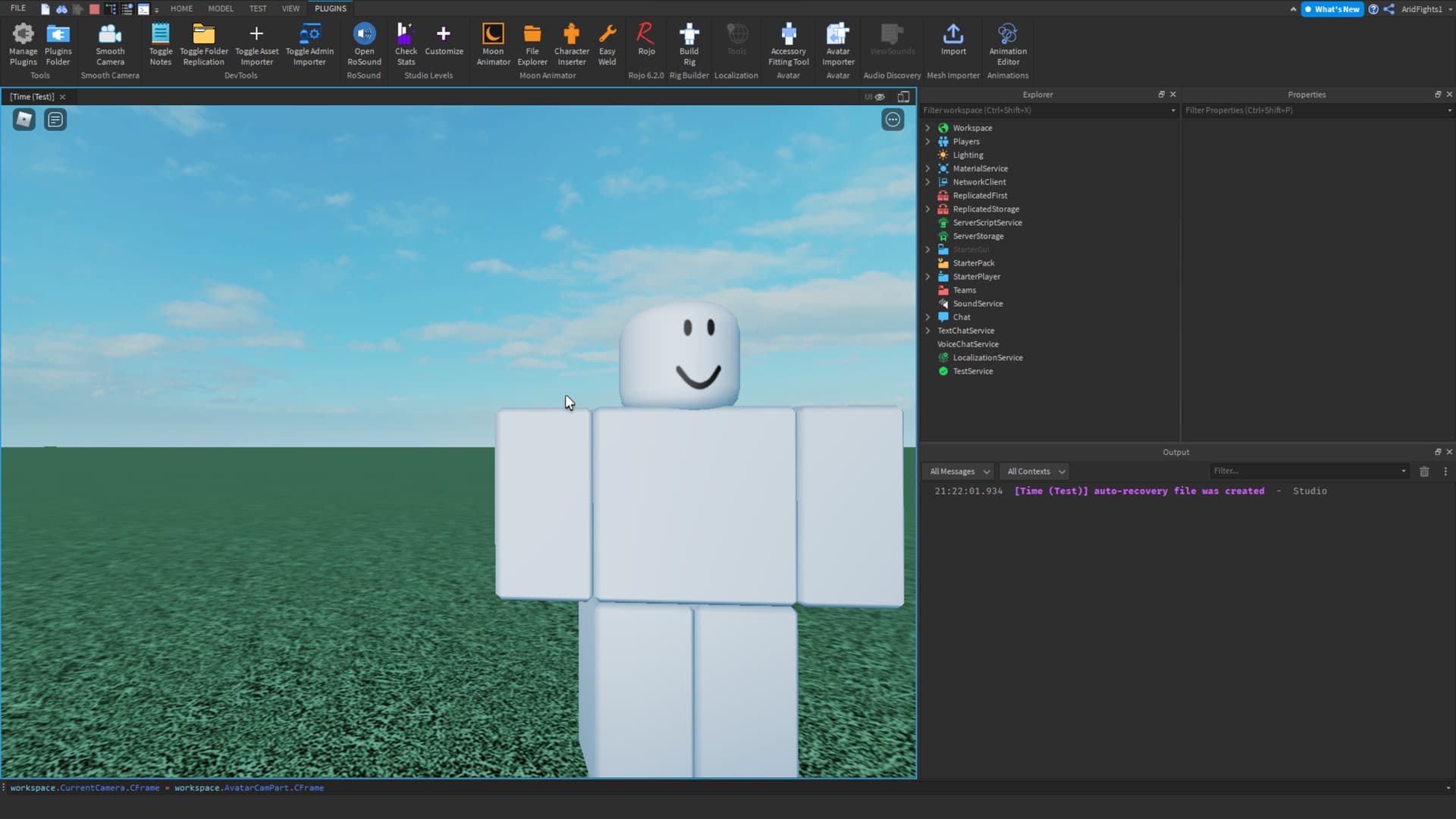Select ServerScriptService in Explorer

coord(987,223)
